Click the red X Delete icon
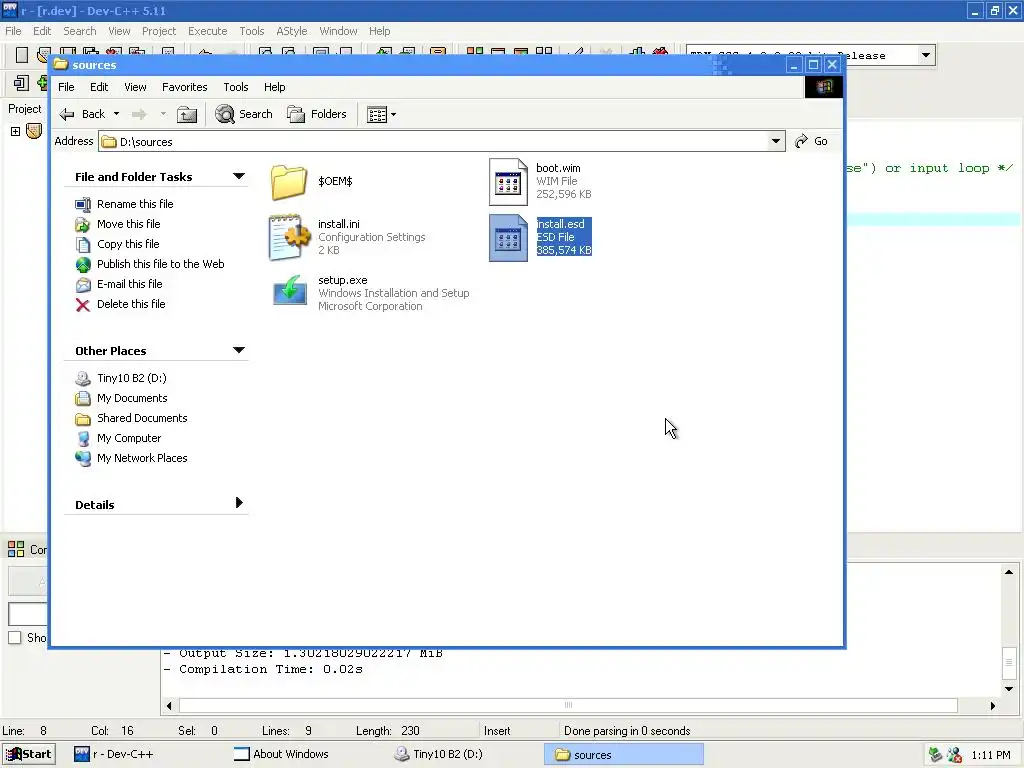The height and width of the screenshot is (768, 1024). pyautogui.click(x=83, y=305)
